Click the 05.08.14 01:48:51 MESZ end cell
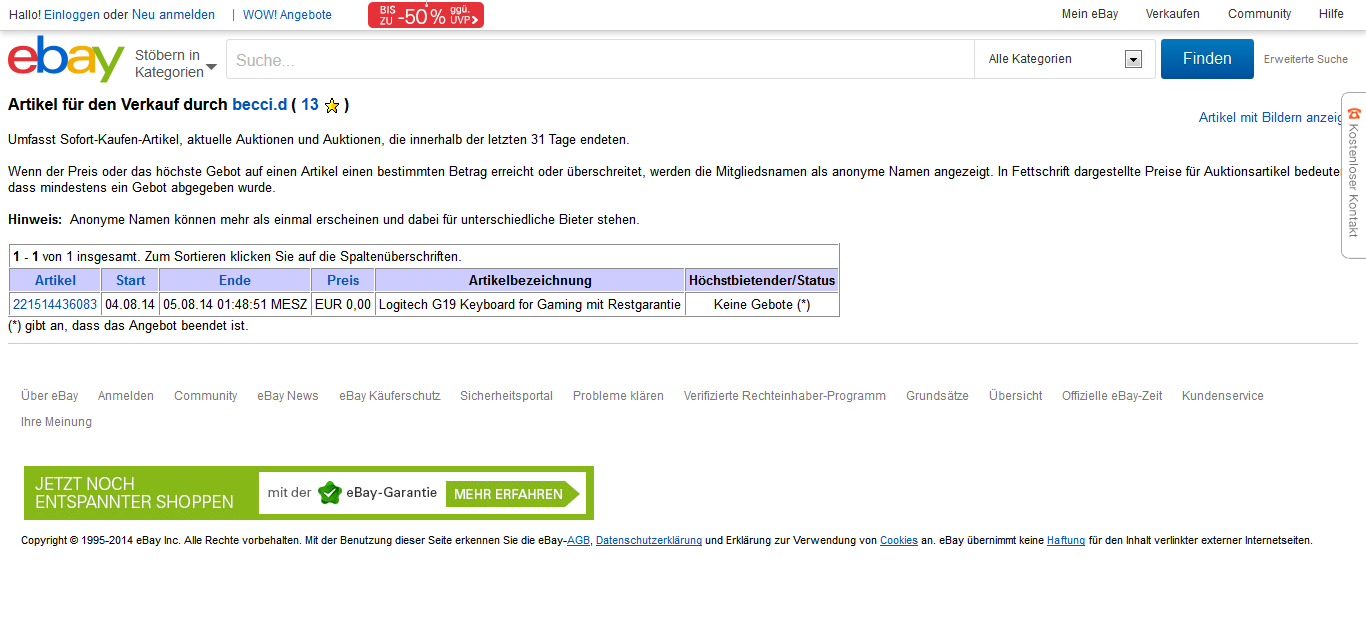This screenshot has width=1366, height=634. 235,304
